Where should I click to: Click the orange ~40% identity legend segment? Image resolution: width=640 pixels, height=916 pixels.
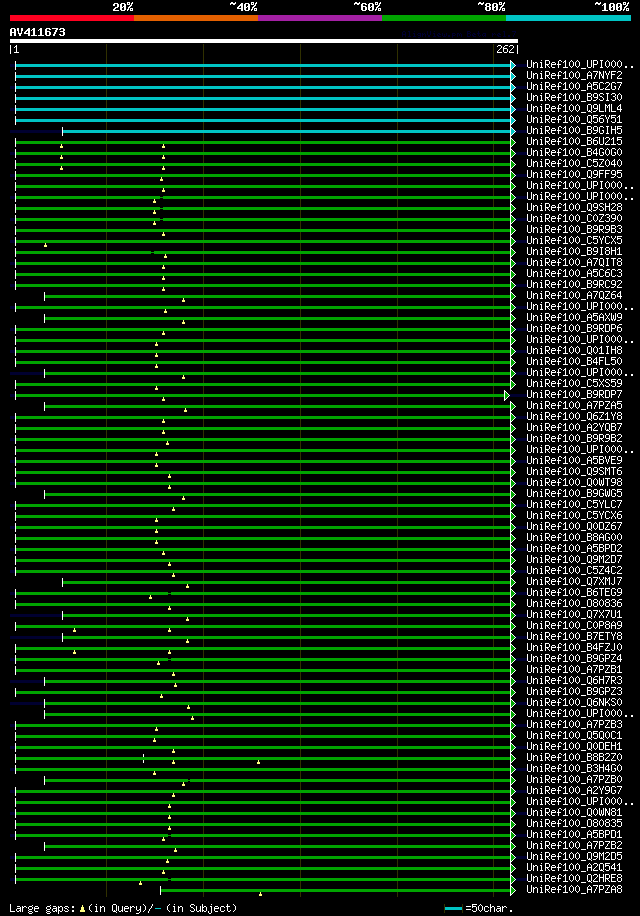[x=196, y=18]
